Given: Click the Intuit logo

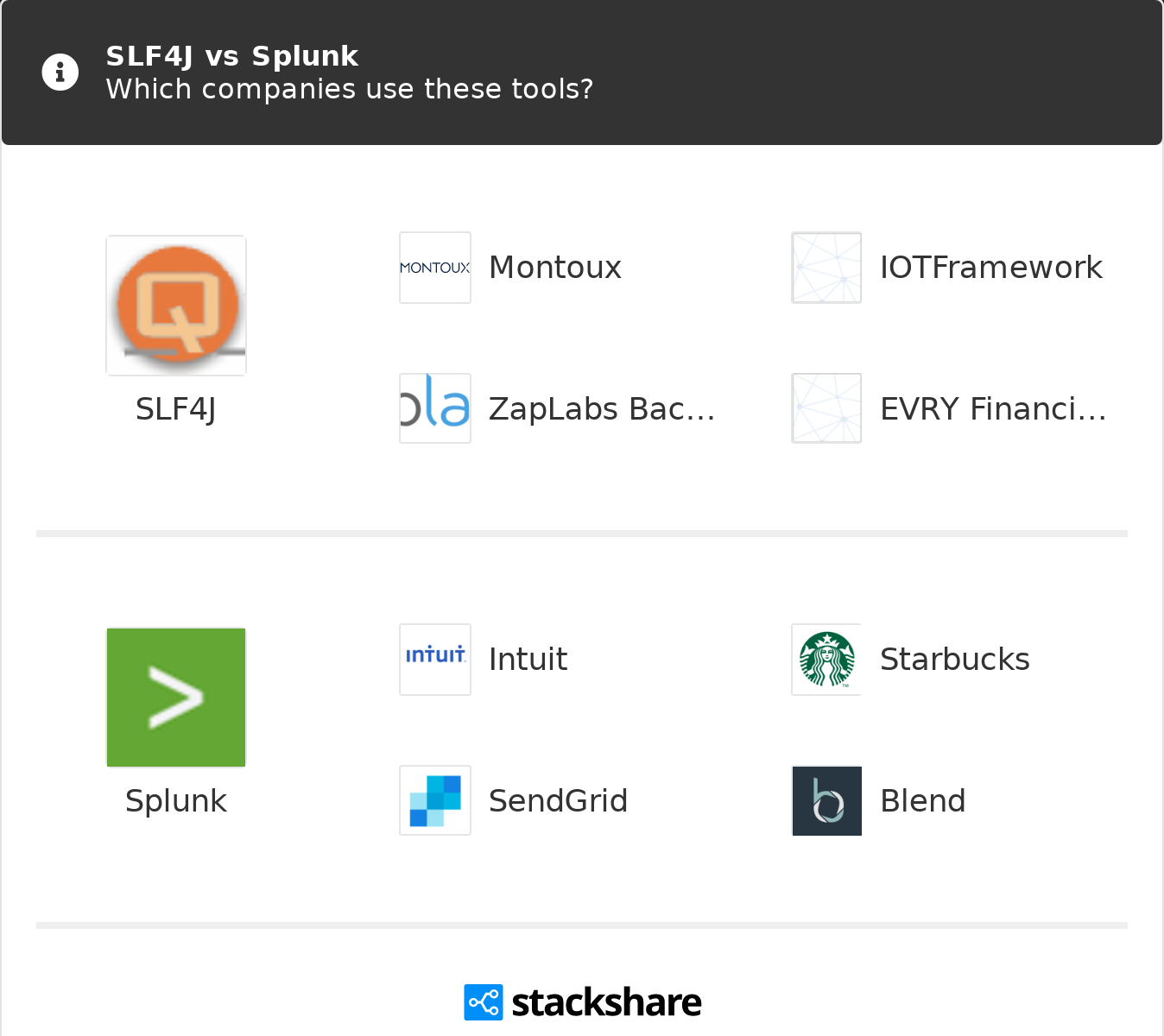Looking at the screenshot, I should [434, 659].
